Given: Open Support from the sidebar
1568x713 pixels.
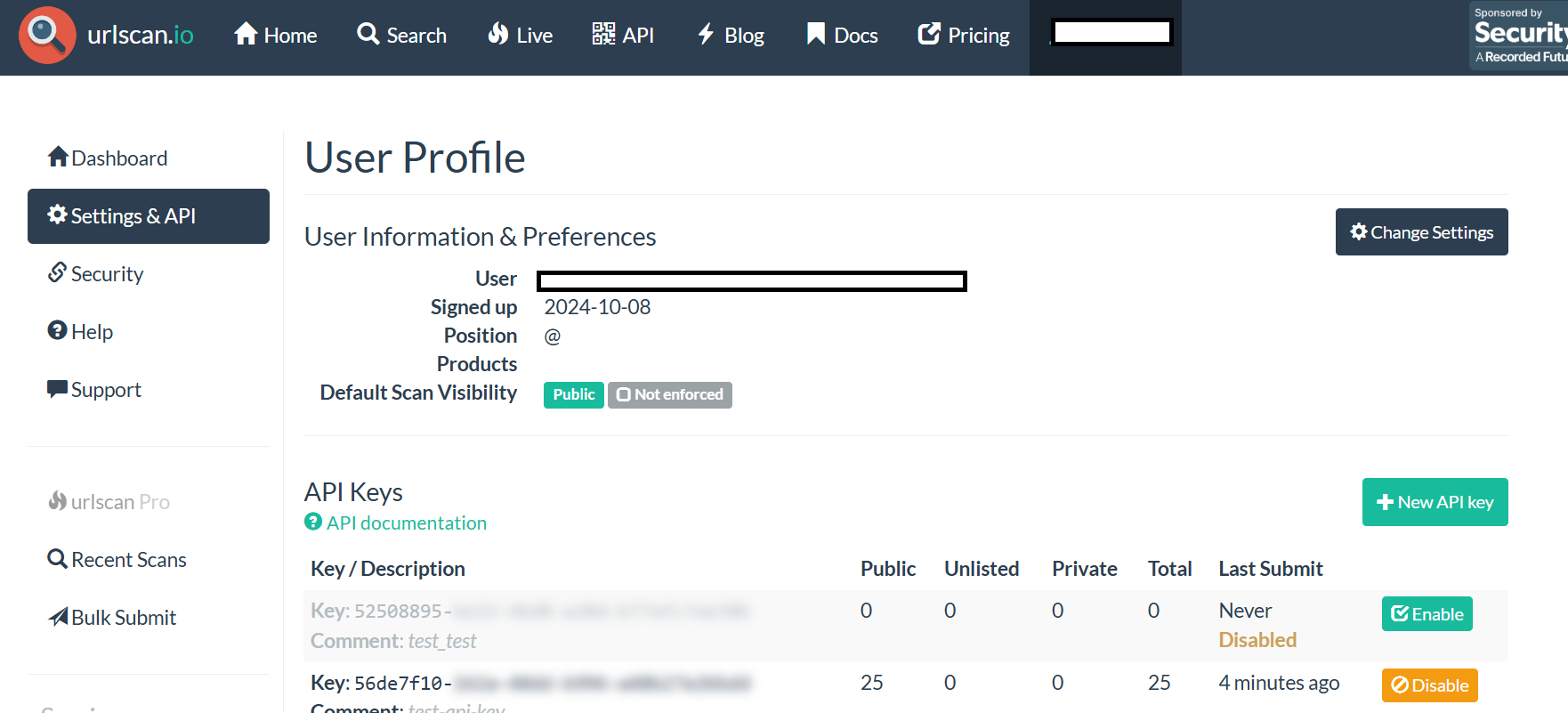Looking at the screenshot, I should coord(94,390).
